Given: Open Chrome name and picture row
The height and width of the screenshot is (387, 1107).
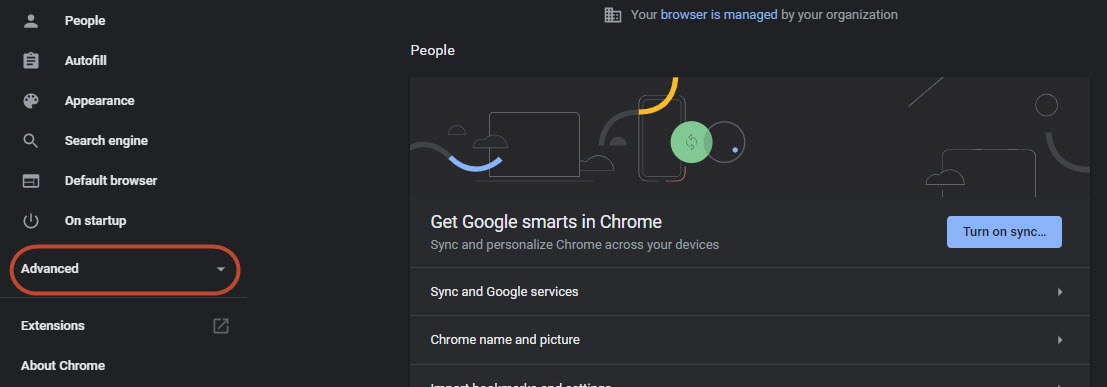Looking at the screenshot, I should point(749,340).
